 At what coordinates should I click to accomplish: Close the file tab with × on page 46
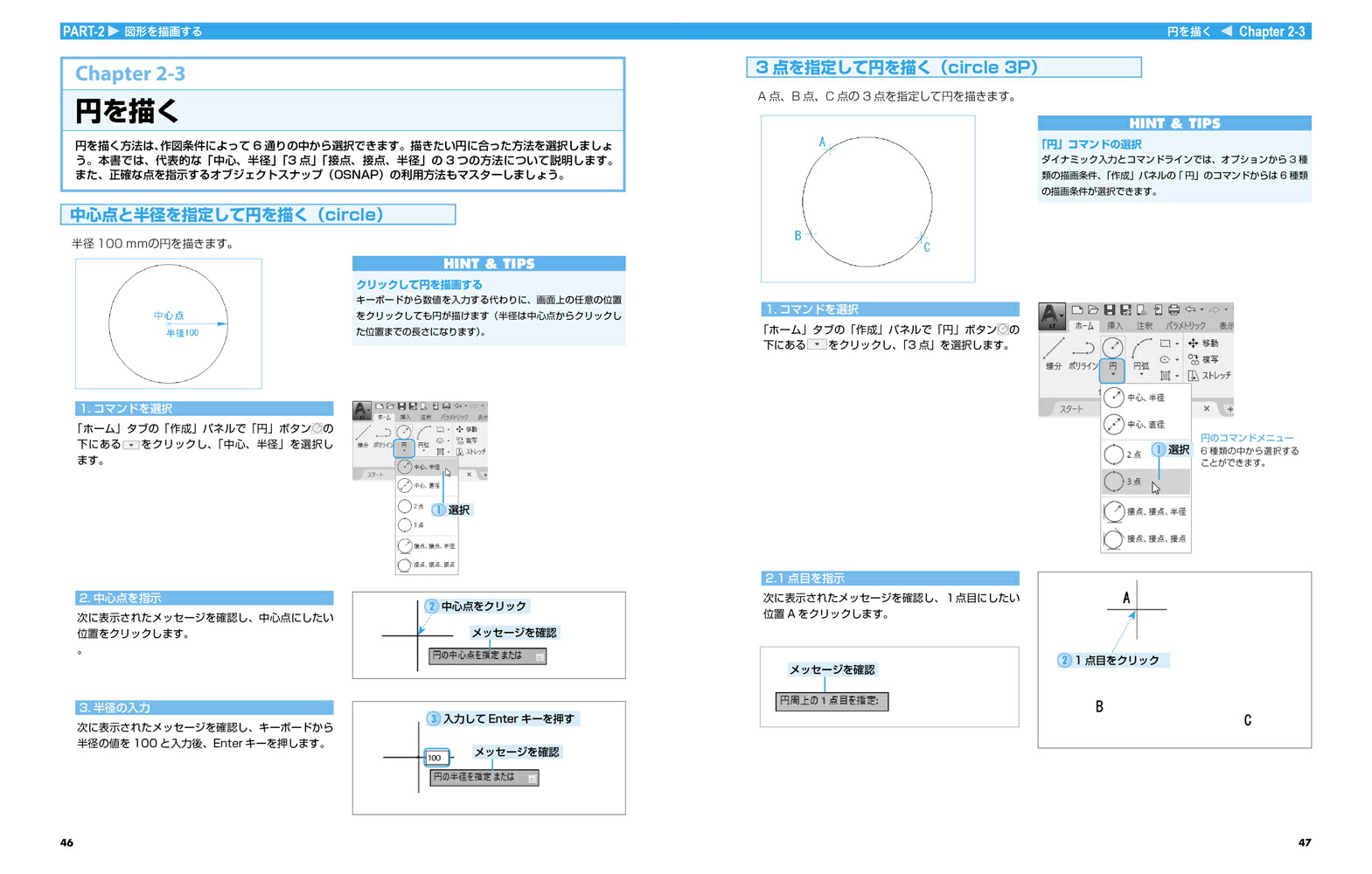(x=470, y=475)
